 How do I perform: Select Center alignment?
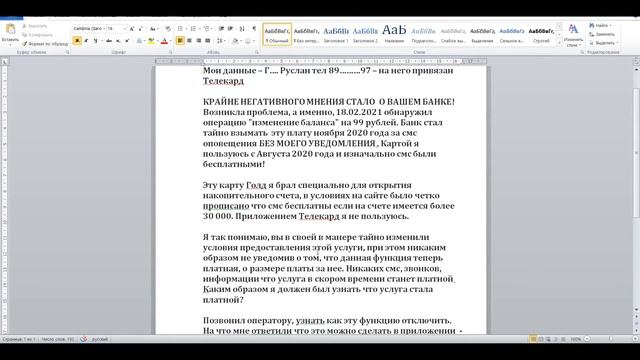(189, 41)
